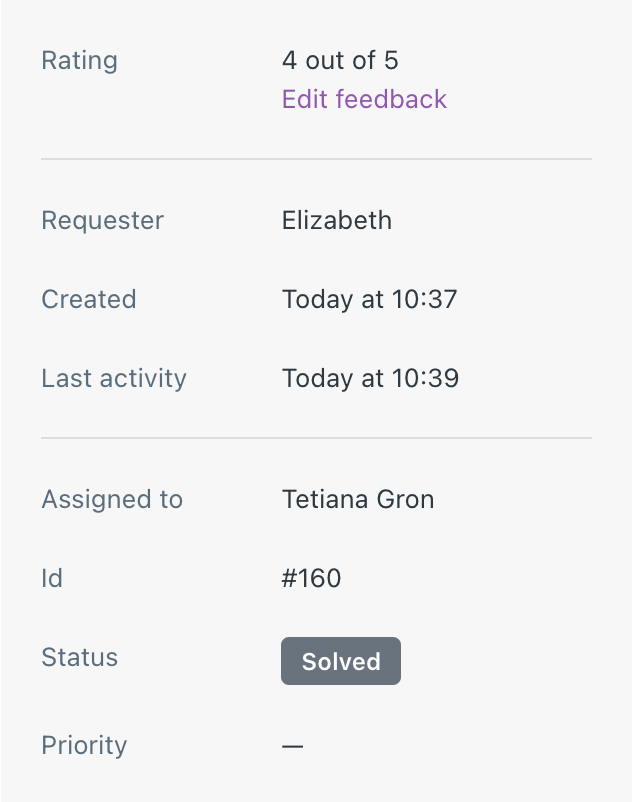Viewport: 633px width, 802px height.
Task: Click the Rating label
Action: [79, 60]
